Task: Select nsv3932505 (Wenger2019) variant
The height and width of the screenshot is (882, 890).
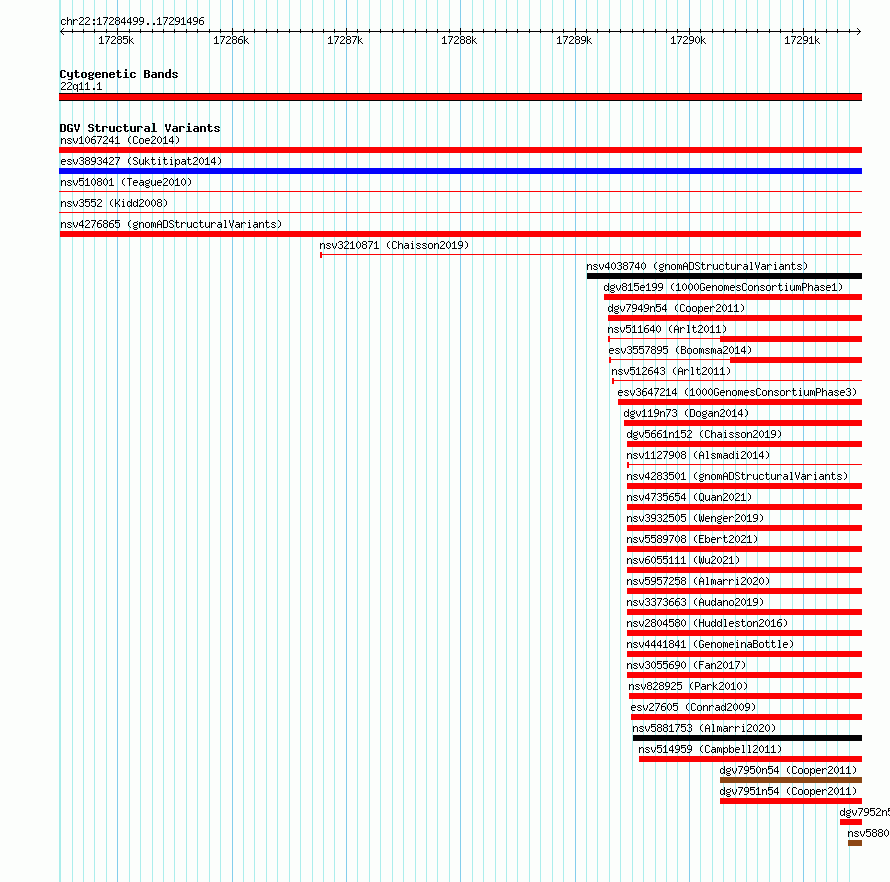Action: click(695, 518)
